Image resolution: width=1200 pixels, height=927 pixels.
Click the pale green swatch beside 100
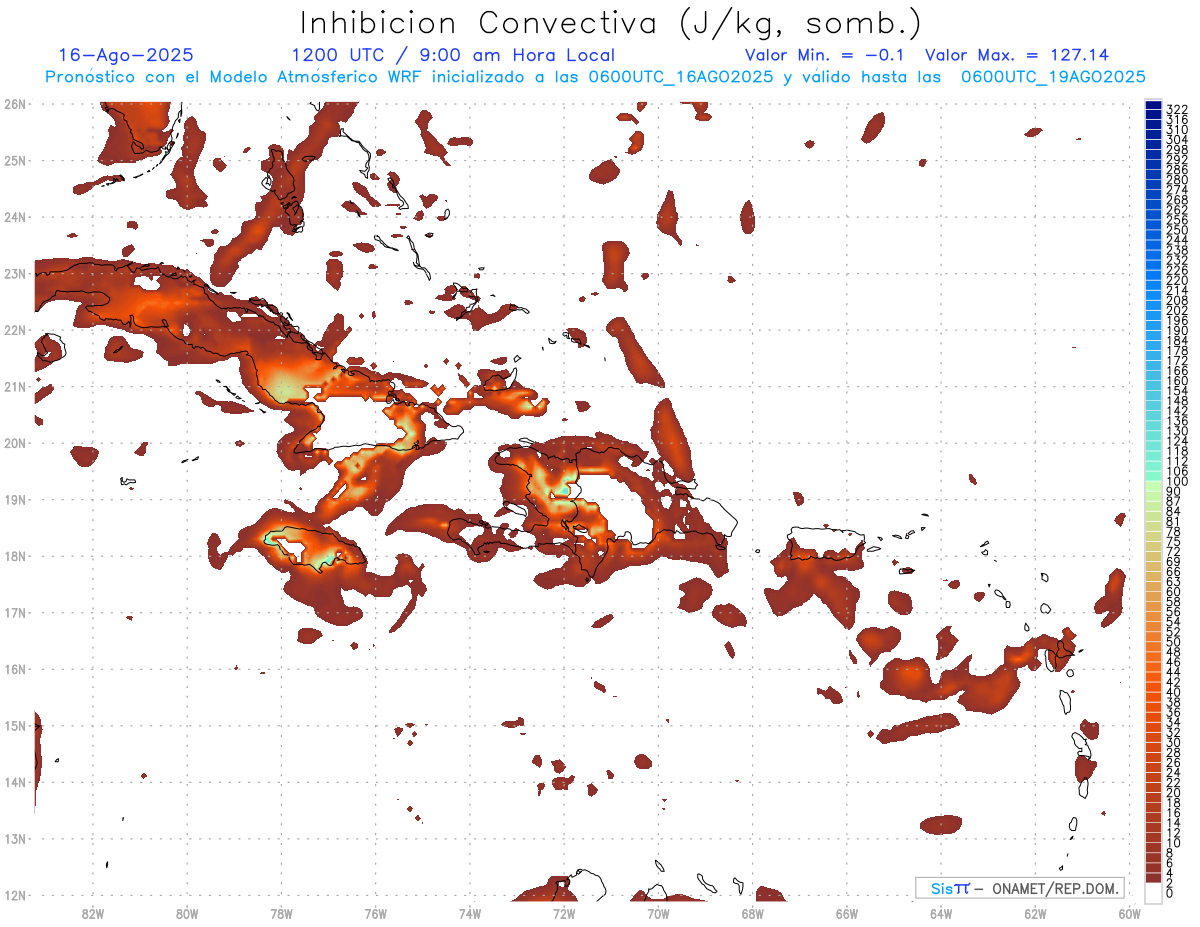pos(1154,486)
